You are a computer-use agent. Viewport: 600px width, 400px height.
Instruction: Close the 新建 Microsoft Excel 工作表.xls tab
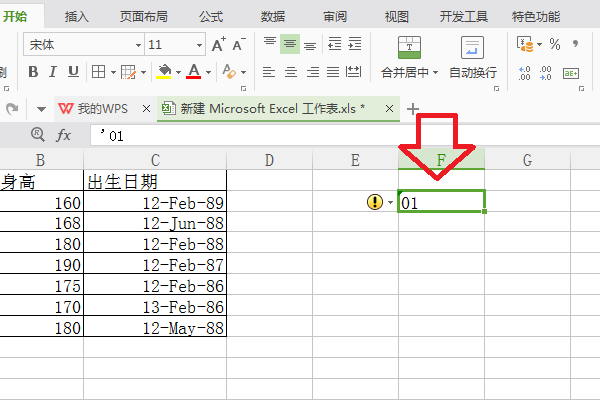pos(389,109)
